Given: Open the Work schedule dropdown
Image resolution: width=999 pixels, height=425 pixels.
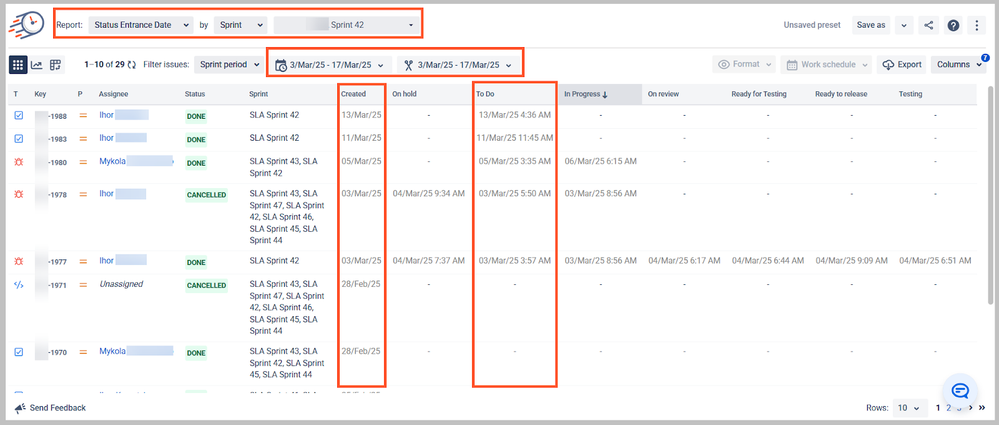Looking at the screenshot, I should pyautogui.click(x=826, y=64).
